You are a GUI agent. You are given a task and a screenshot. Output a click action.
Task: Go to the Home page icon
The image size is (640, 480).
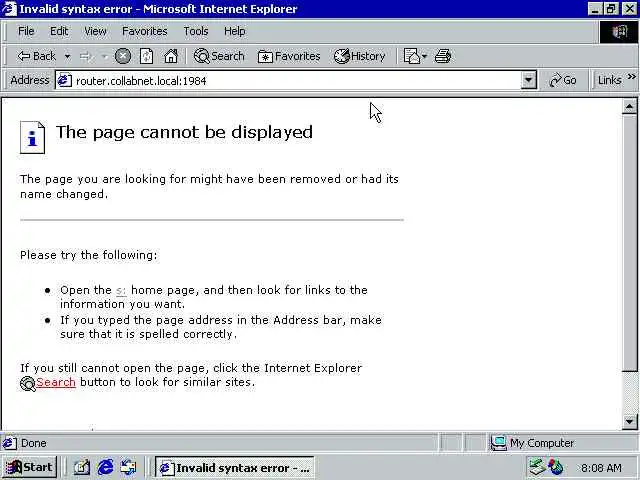(x=171, y=56)
